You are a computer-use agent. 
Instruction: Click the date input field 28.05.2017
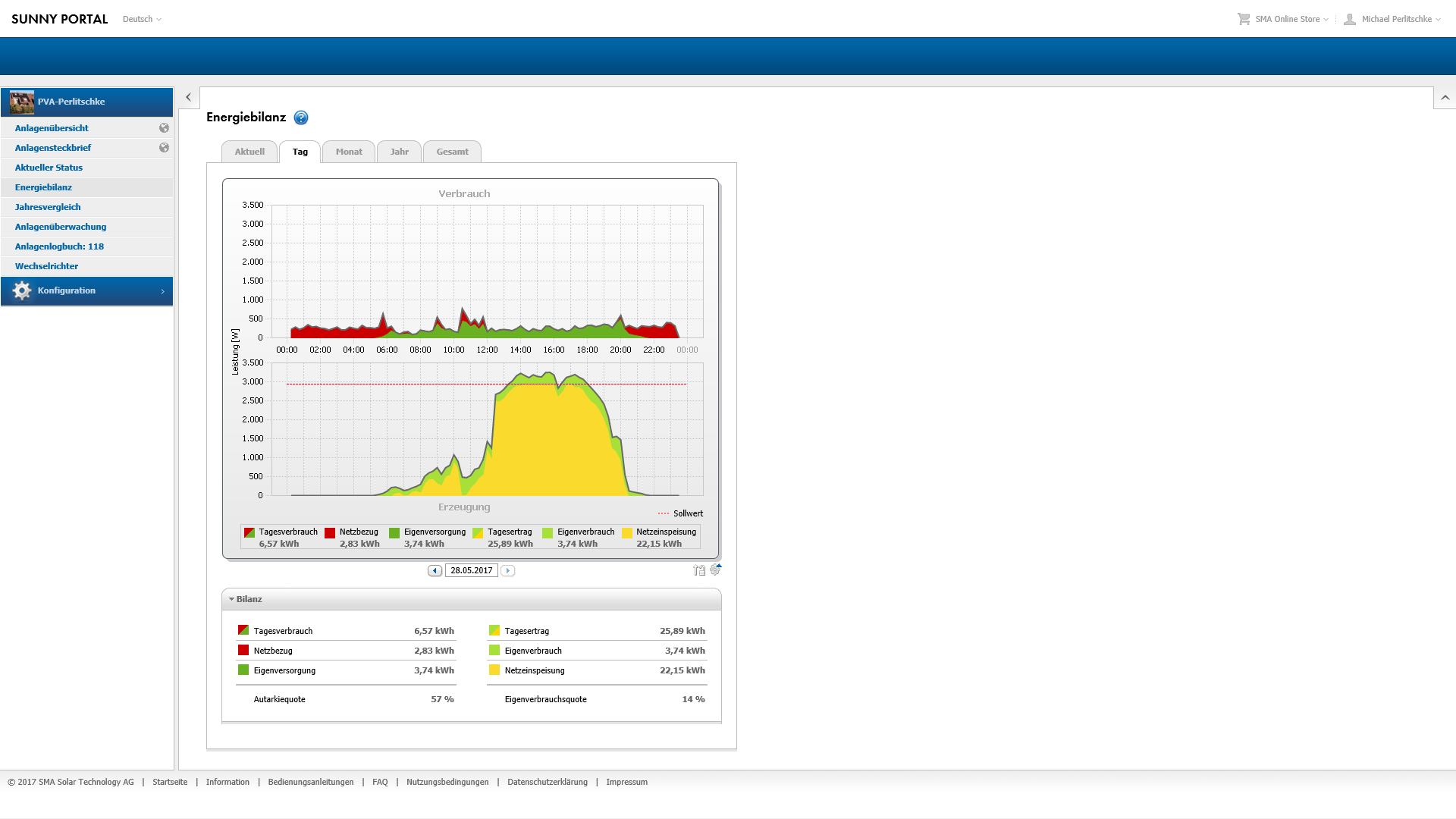click(471, 570)
